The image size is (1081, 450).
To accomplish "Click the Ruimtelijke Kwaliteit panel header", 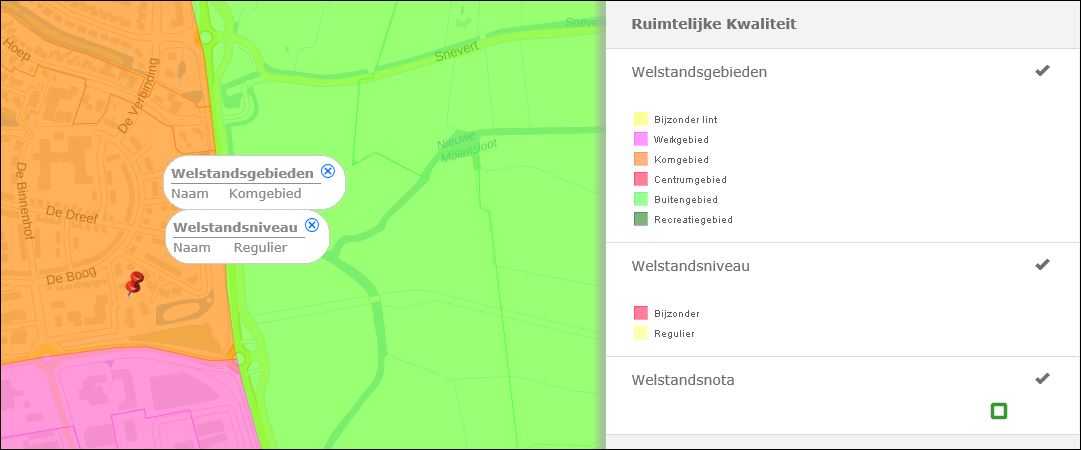I will click(x=714, y=24).
